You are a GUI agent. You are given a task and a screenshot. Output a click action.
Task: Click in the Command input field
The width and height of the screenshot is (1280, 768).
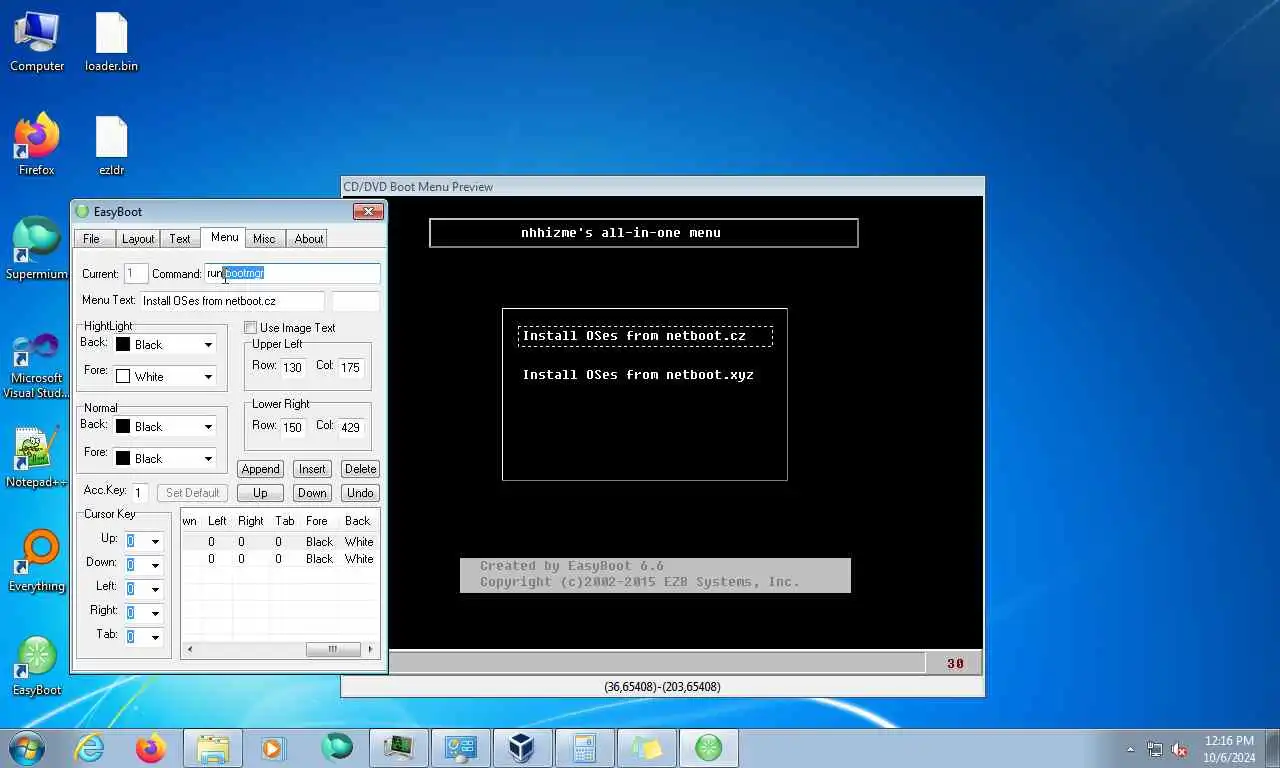tap(292, 273)
